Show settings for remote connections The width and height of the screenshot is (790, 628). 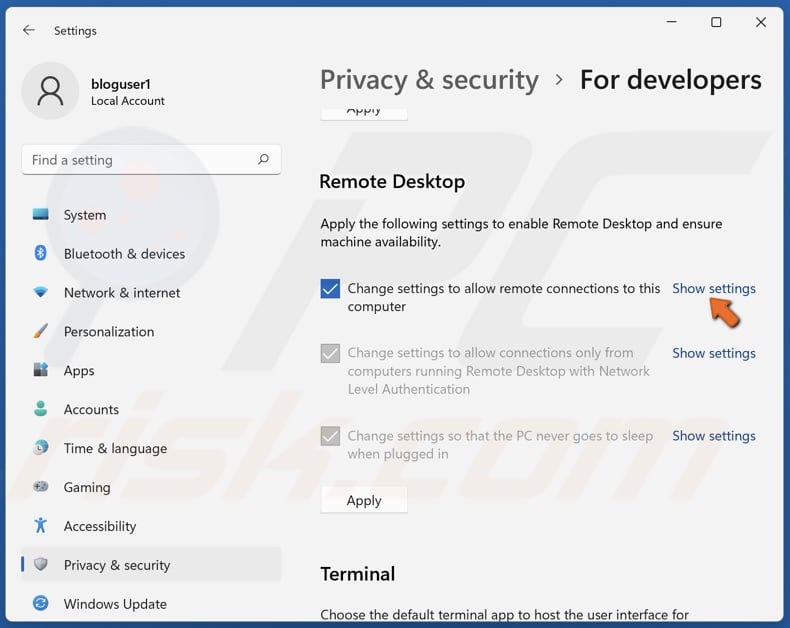714,289
